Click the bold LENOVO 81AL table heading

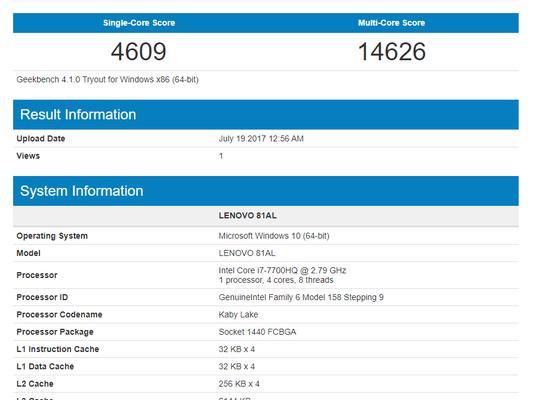pyautogui.click(x=247, y=215)
